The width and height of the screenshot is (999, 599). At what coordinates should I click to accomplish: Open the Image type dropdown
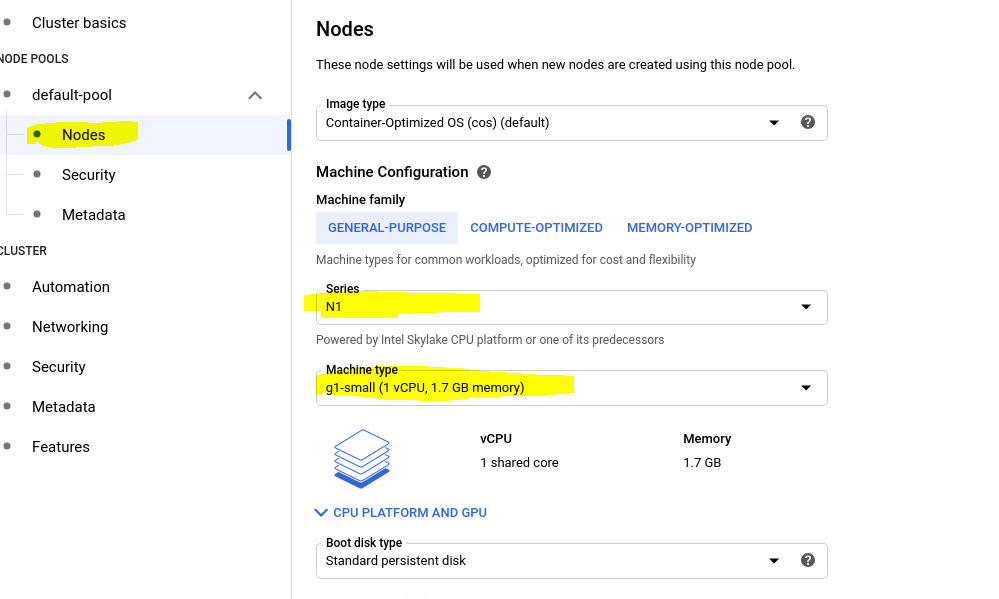571,123
